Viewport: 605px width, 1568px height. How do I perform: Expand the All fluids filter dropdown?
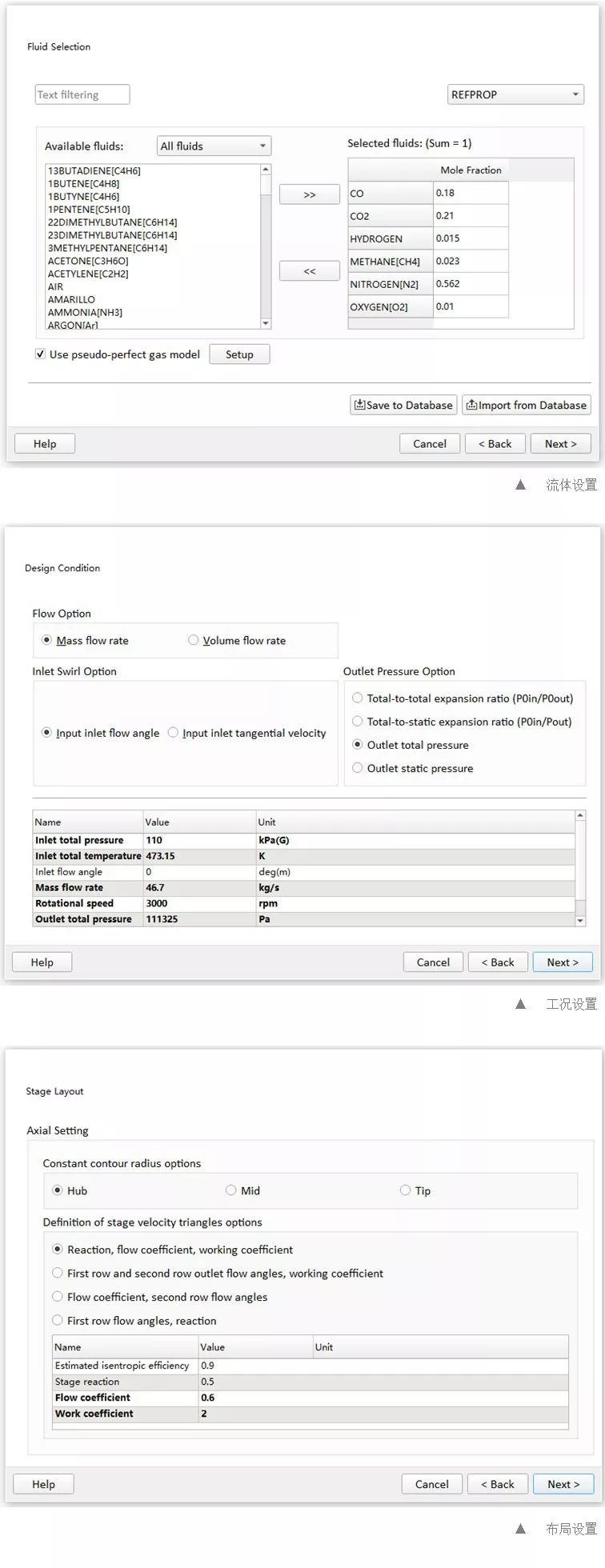pos(214,146)
